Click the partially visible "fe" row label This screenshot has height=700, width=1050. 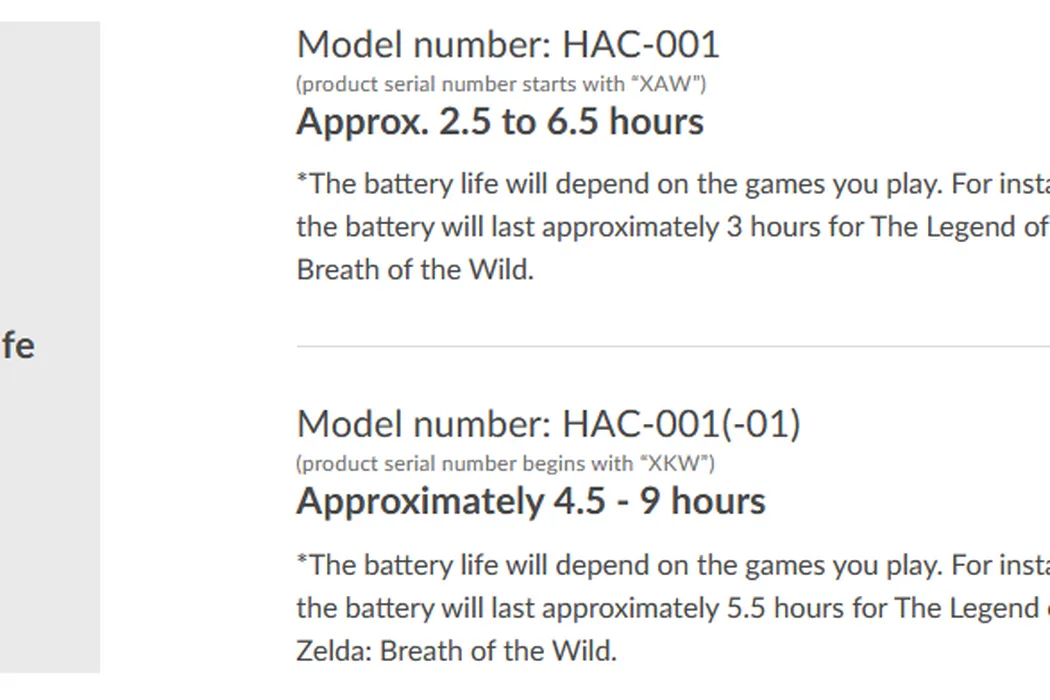tap(17, 346)
